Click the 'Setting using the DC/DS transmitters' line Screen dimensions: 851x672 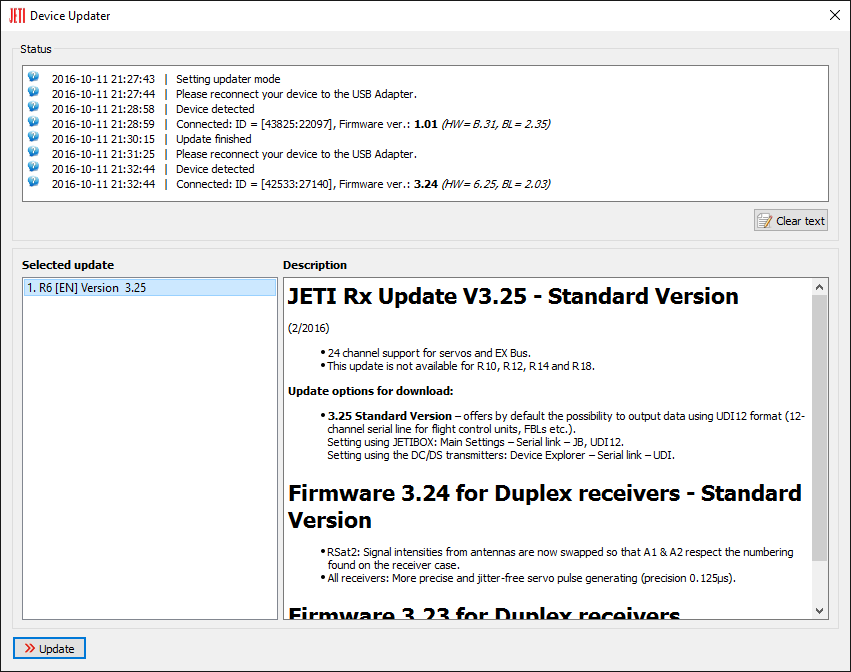coord(501,455)
